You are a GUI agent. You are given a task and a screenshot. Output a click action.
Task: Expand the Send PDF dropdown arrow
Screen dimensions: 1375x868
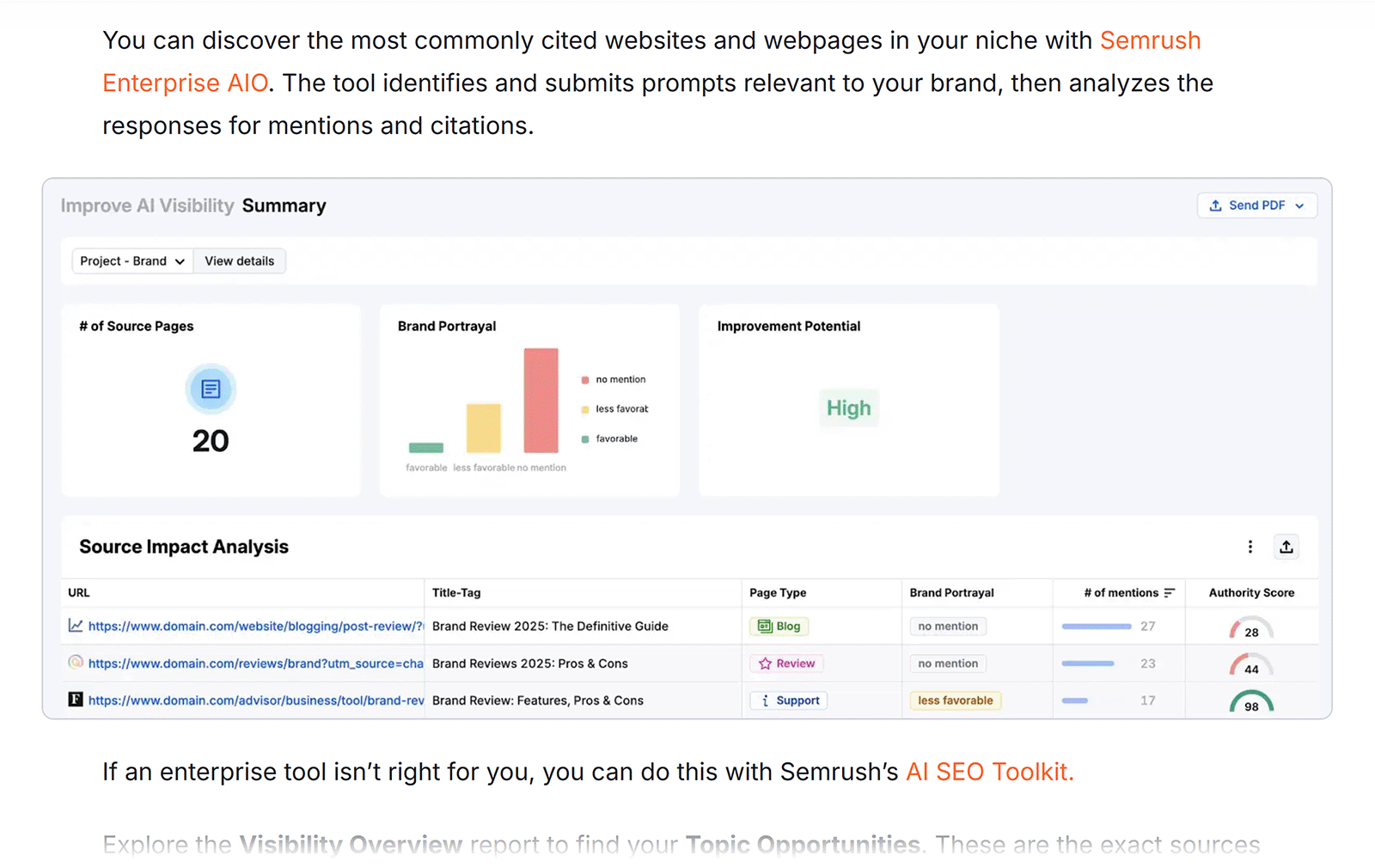point(1301,205)
